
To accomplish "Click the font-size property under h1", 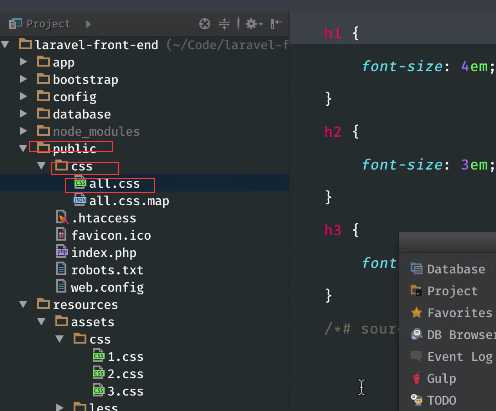I will tap(403, 66).
